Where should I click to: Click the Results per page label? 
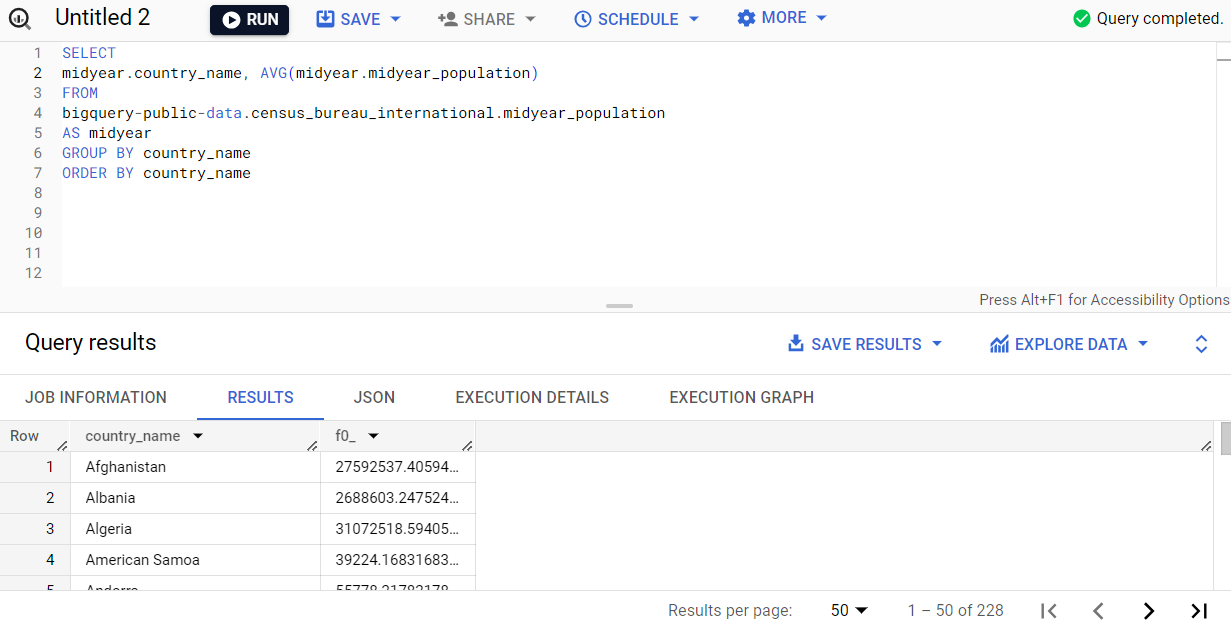[x=730, y=610]
